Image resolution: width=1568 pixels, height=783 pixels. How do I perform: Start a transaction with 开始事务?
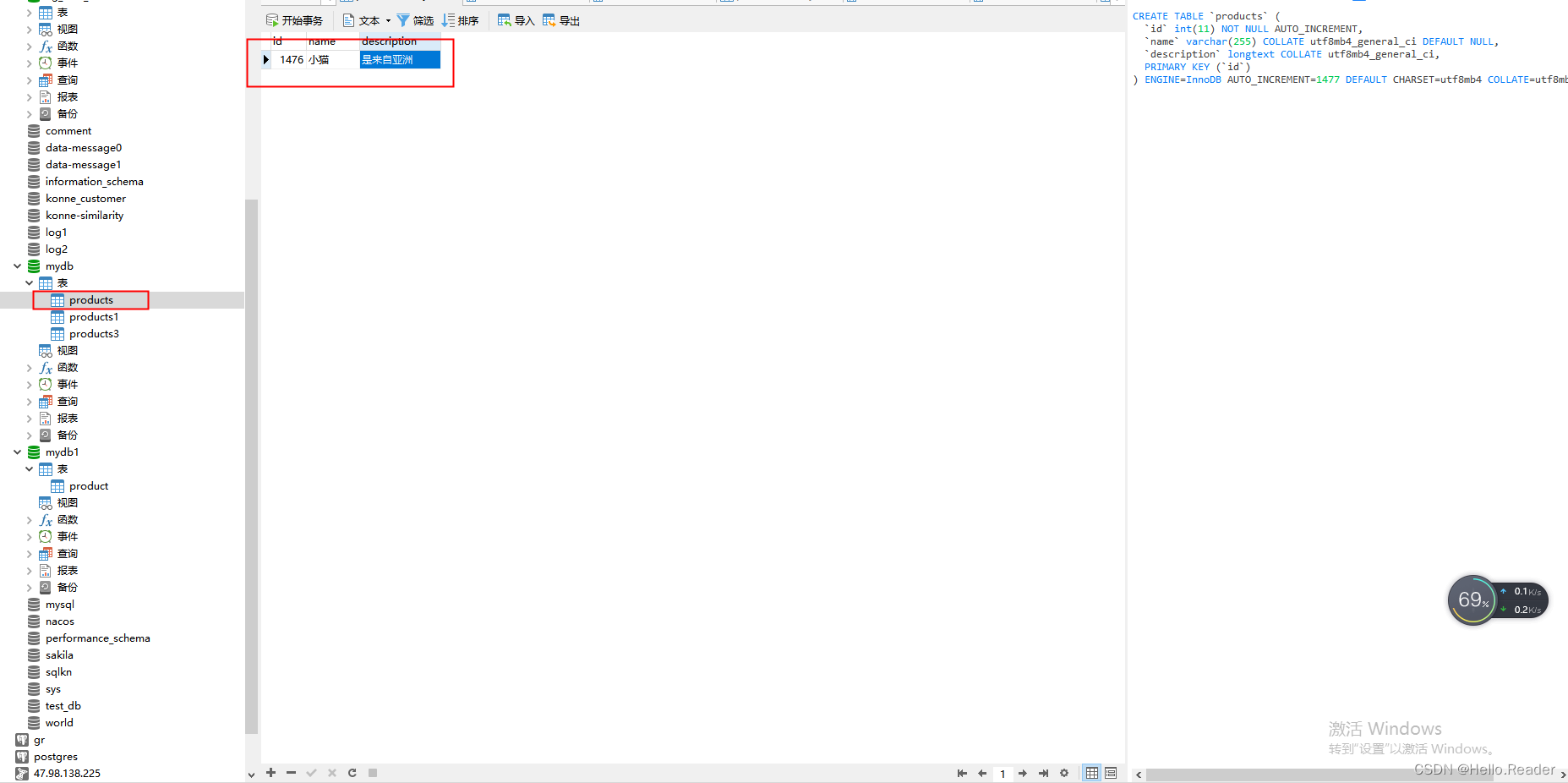point(294,19)
